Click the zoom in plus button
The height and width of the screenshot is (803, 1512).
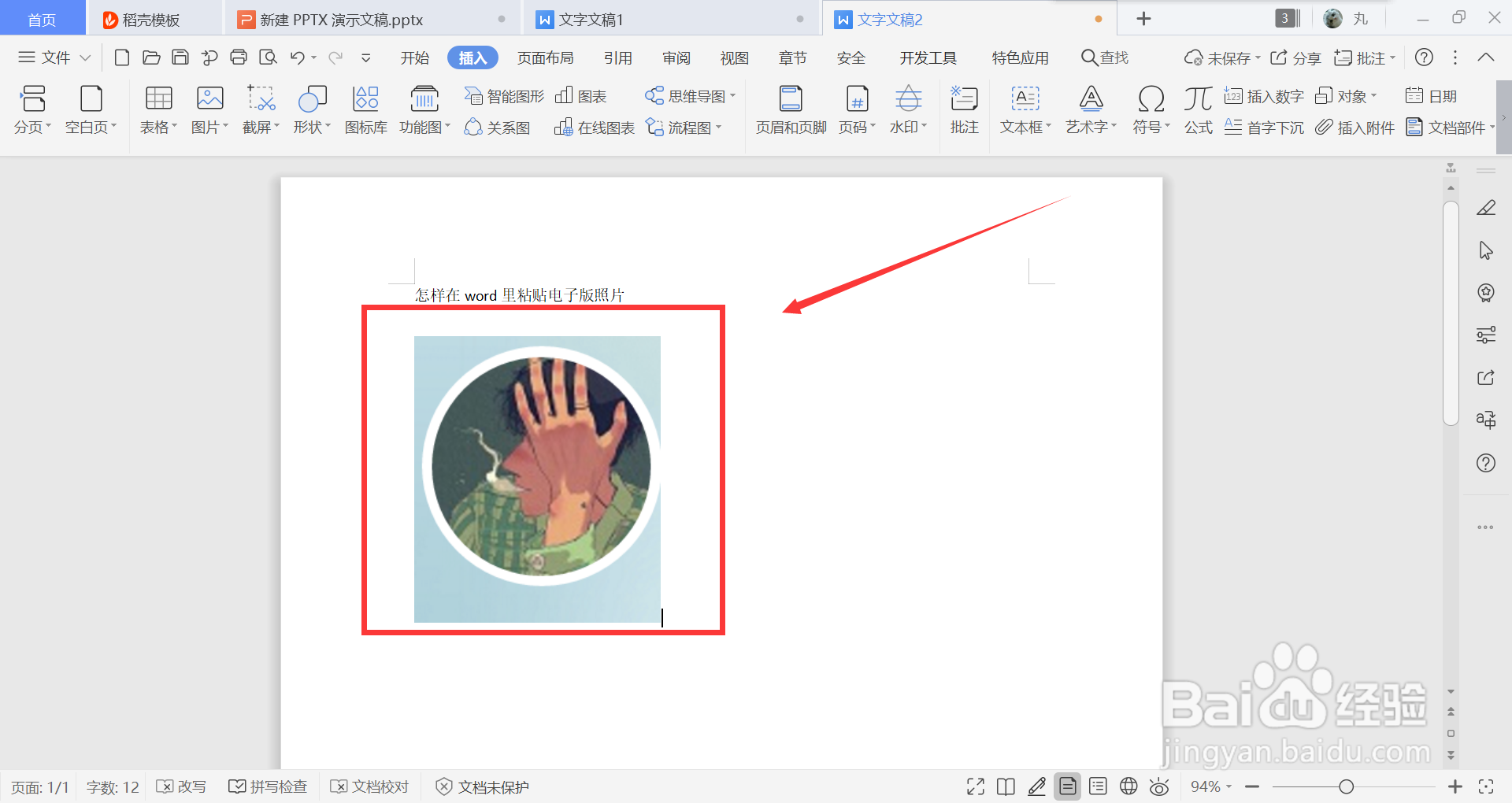[1455, 786]
